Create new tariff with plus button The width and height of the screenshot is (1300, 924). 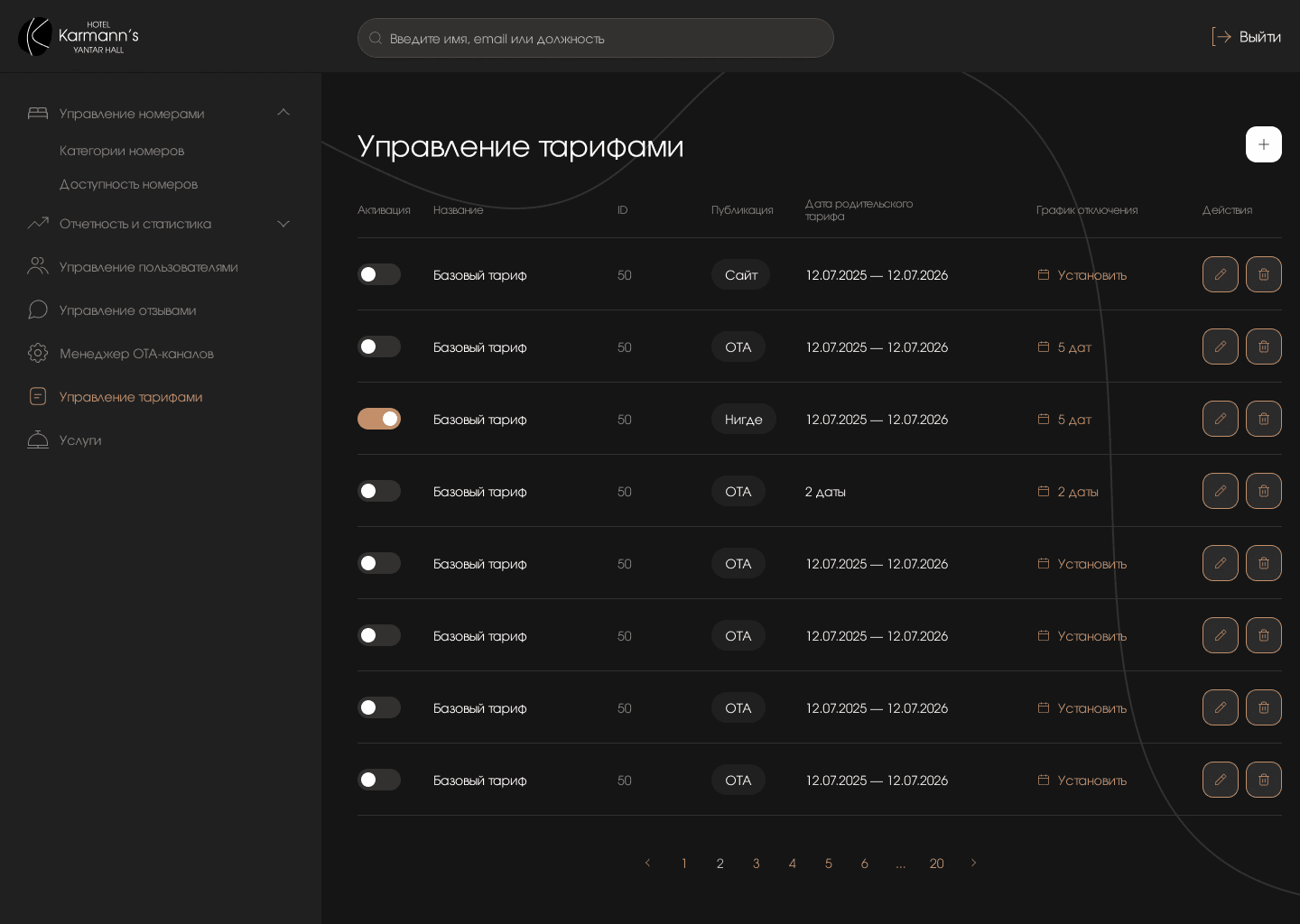click(1264, 144)
